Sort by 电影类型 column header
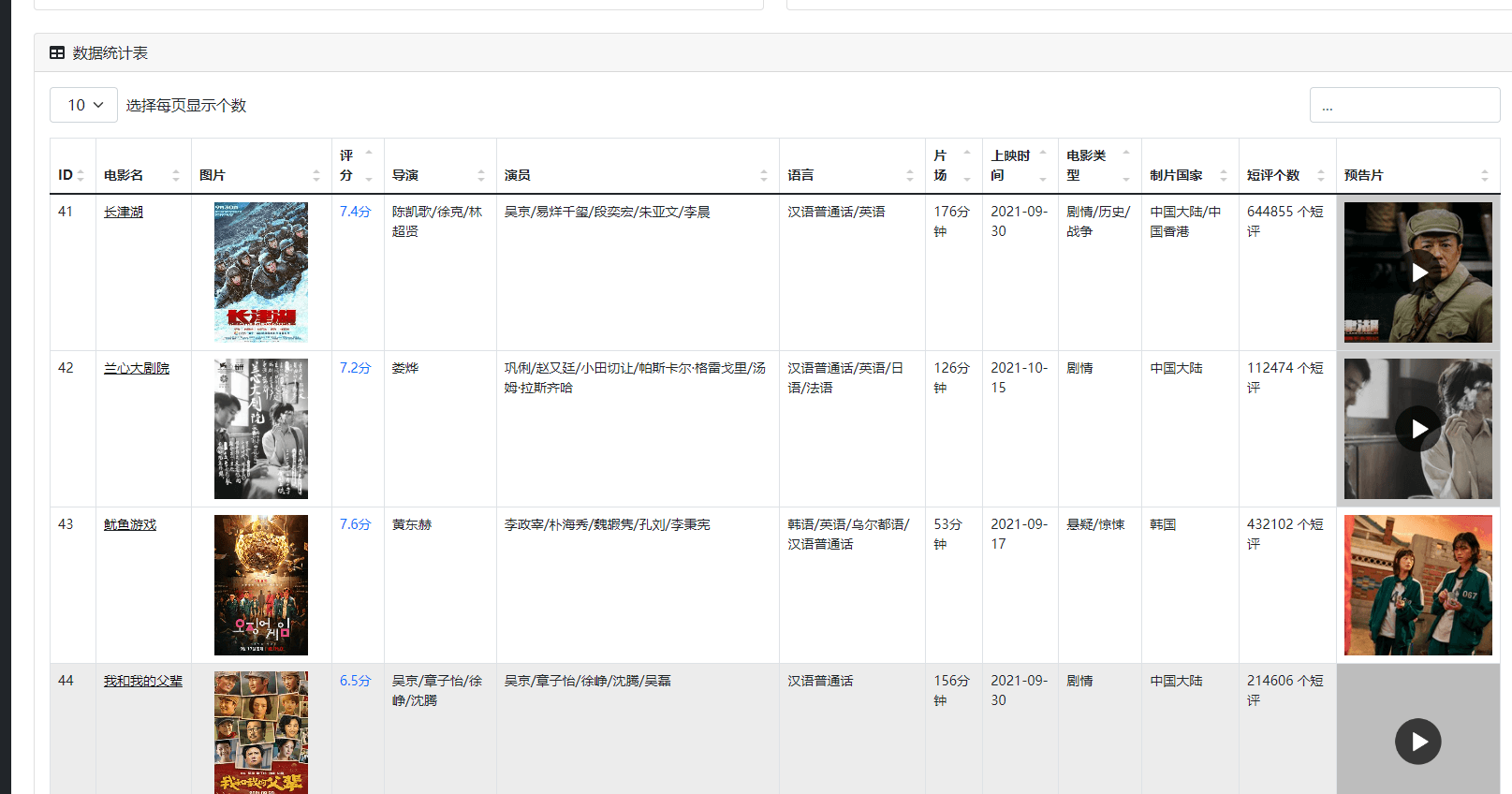The height and width of the screenshot is (794, 1512). point(1100,167)
